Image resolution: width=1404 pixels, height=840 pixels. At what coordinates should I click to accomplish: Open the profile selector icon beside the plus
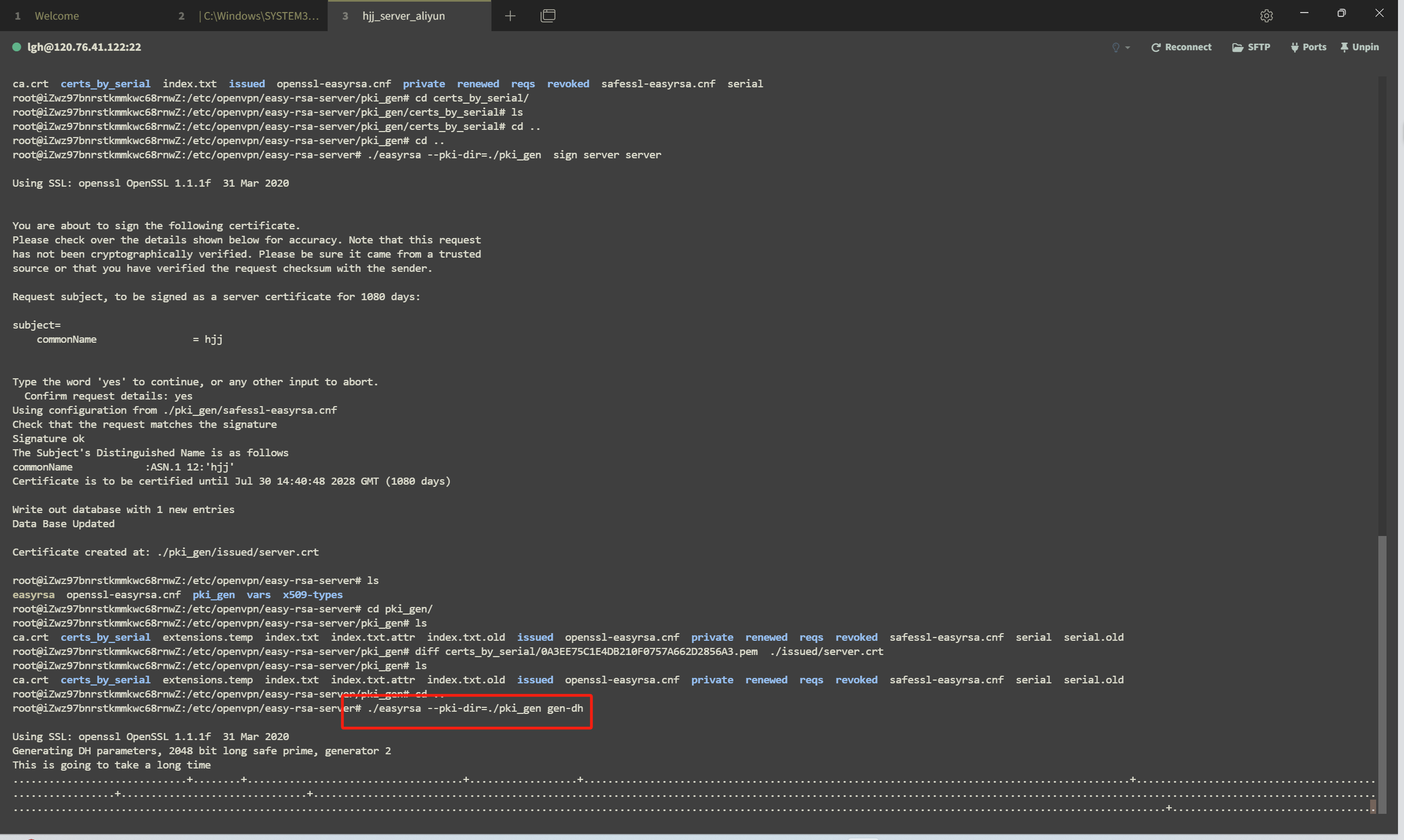tap(548, 16)
